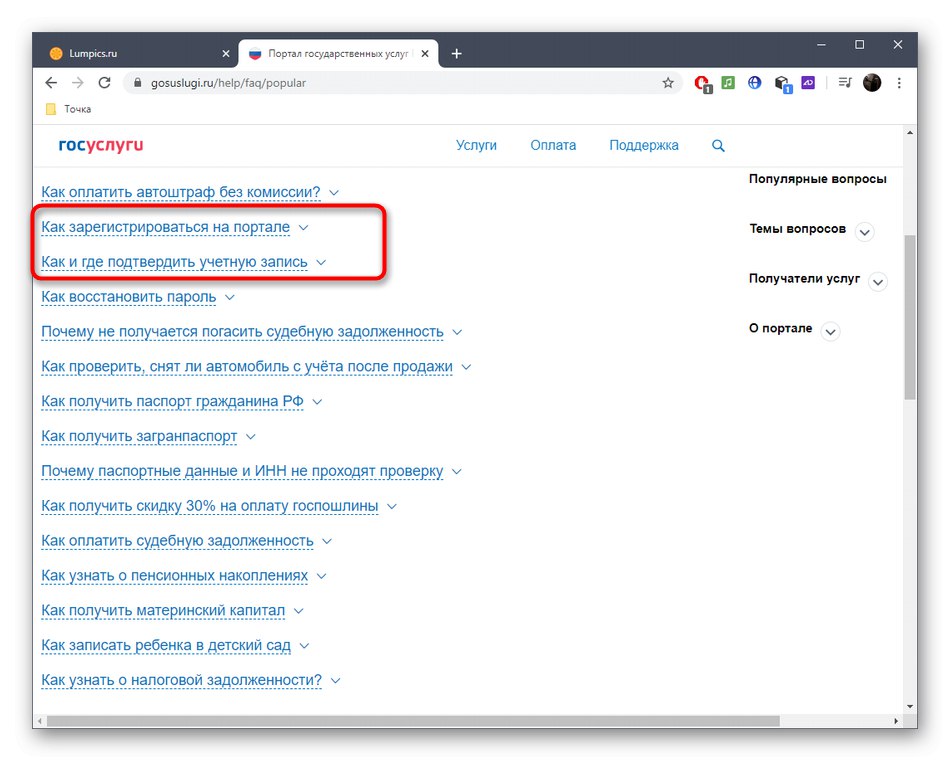Expand chevron beside паспорт гражданина РФ
The width and height of the screenshot is (950, 761).
point(317,402)
